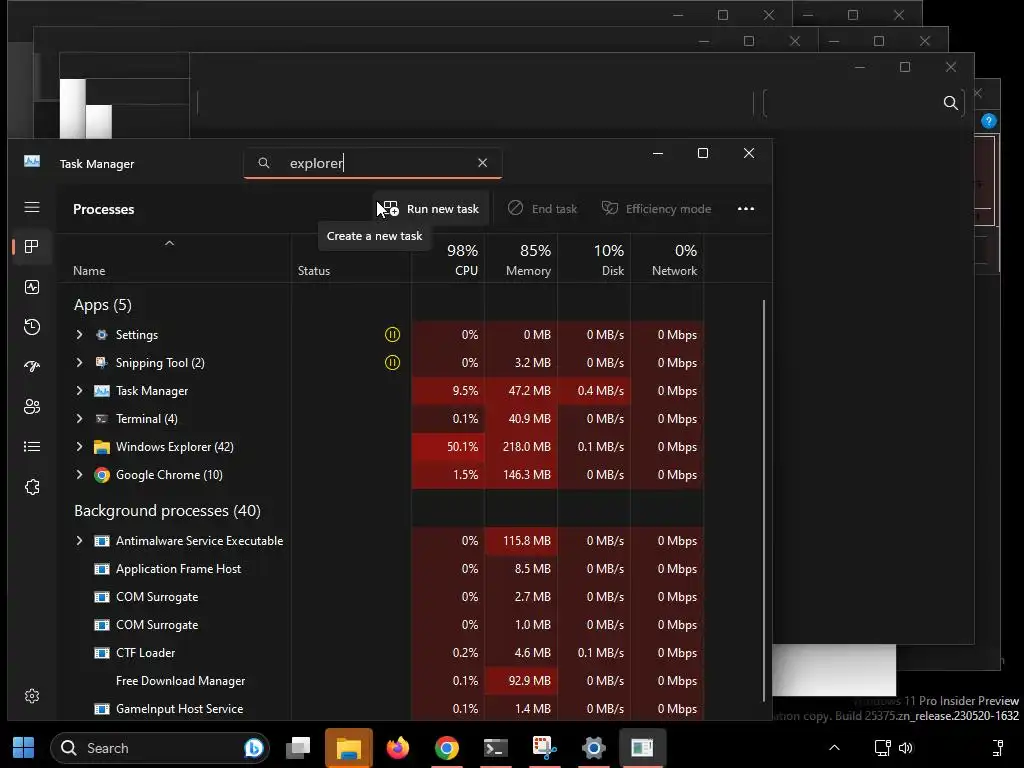Show hidden system tray icons
The width and height of the screenshot is (1024, 768).
pyautogui.click(x=834, y=748)
